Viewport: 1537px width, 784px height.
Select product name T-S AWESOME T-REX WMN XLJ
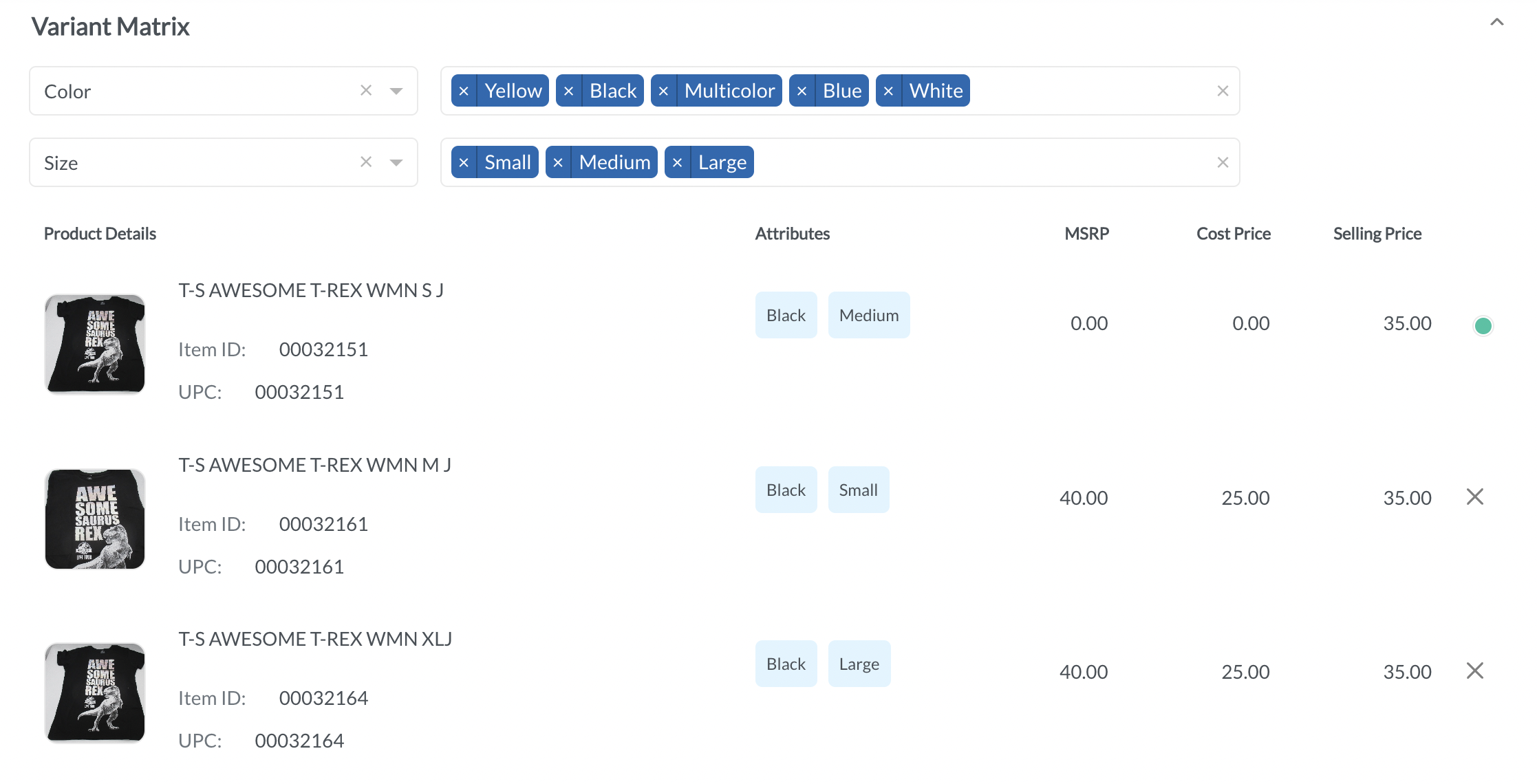tap(315, 639)
